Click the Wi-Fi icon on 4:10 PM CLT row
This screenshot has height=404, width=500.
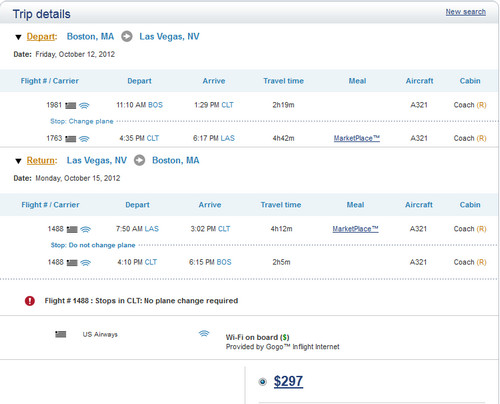pos(86,263)
